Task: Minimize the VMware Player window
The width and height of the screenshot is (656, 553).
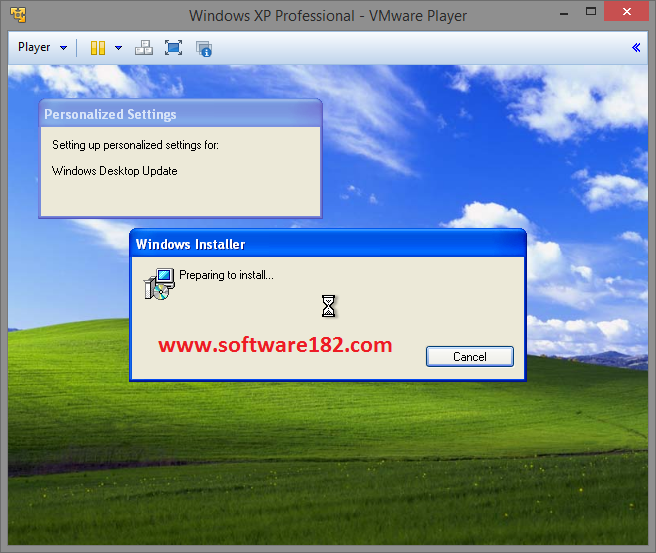Action: (564, 13)
